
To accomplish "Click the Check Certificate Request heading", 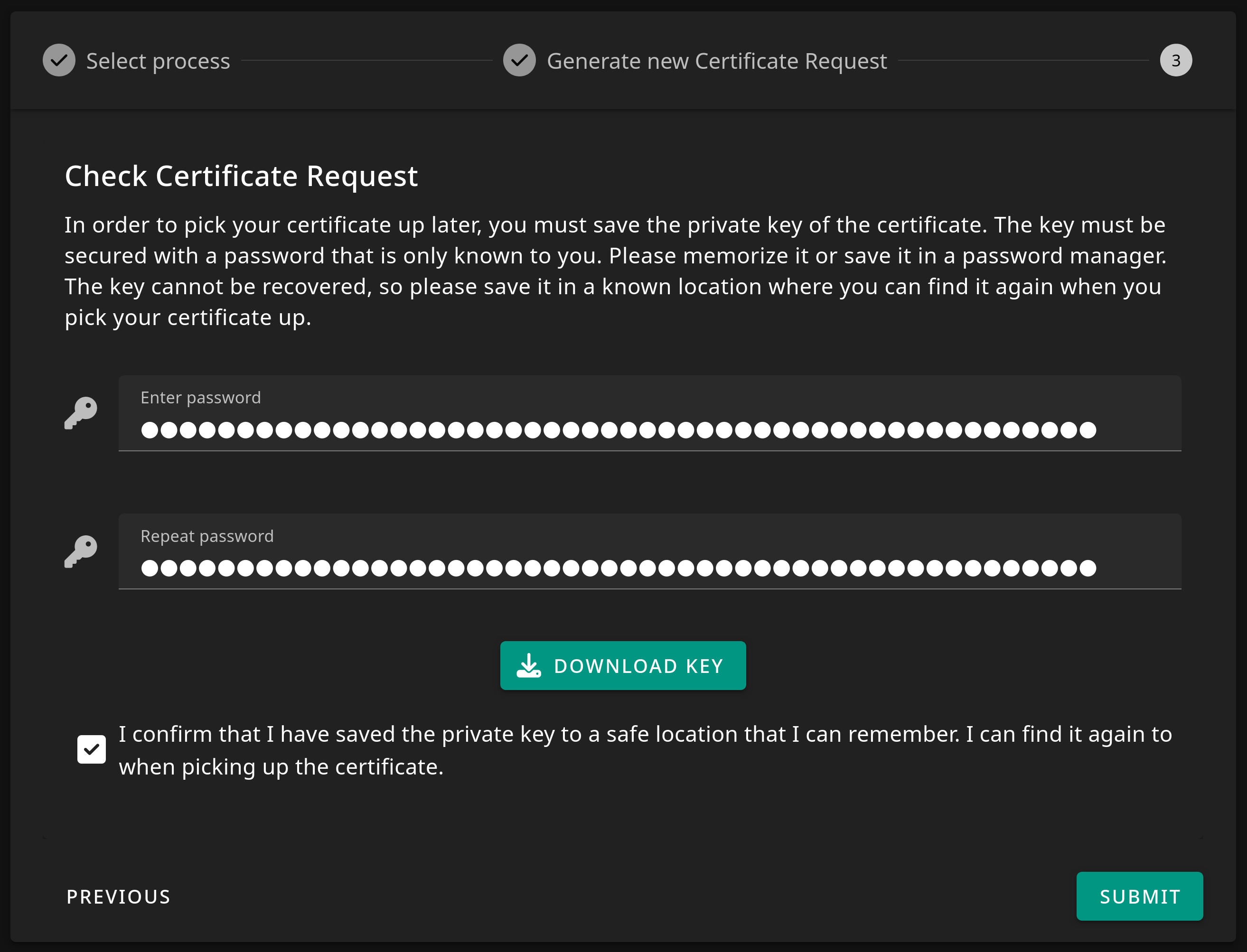I will point(241,176).
